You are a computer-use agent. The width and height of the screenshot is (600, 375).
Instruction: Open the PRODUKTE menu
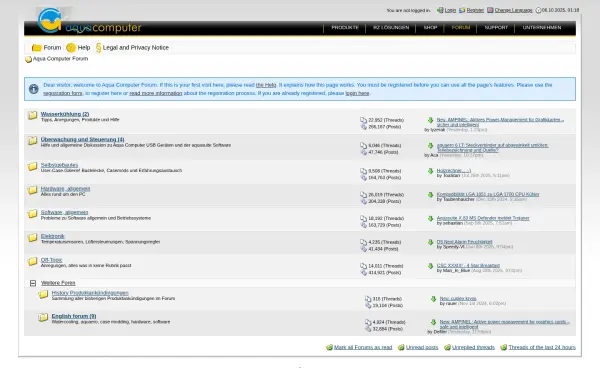(345, 28)
